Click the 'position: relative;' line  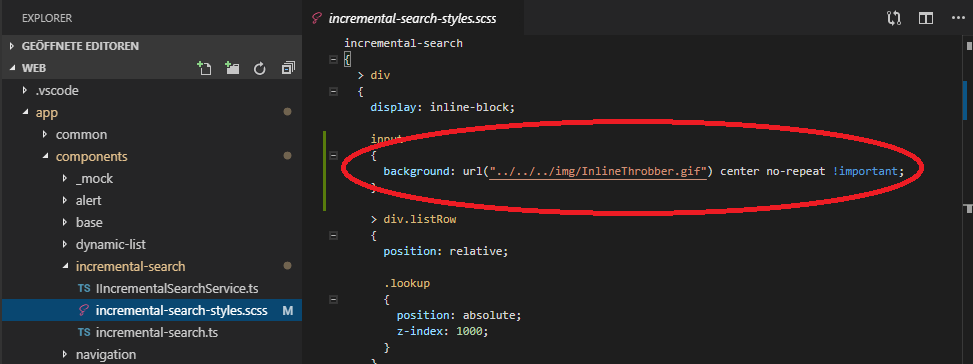(x=446, y=252)
